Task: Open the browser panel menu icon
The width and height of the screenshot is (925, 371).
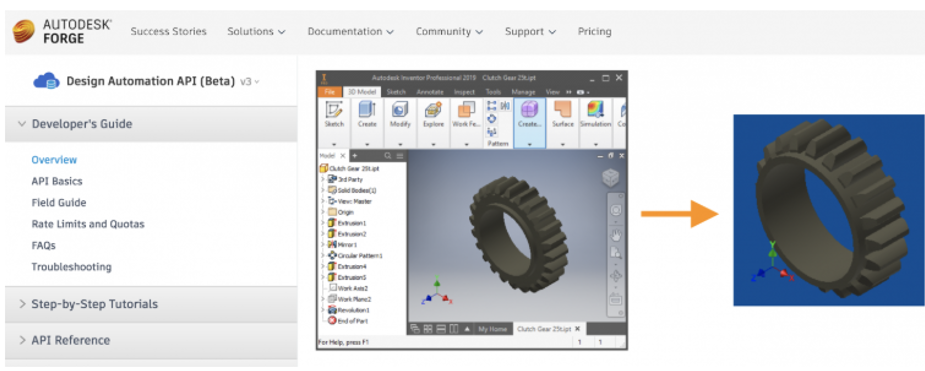Action: tap(399, 156)
